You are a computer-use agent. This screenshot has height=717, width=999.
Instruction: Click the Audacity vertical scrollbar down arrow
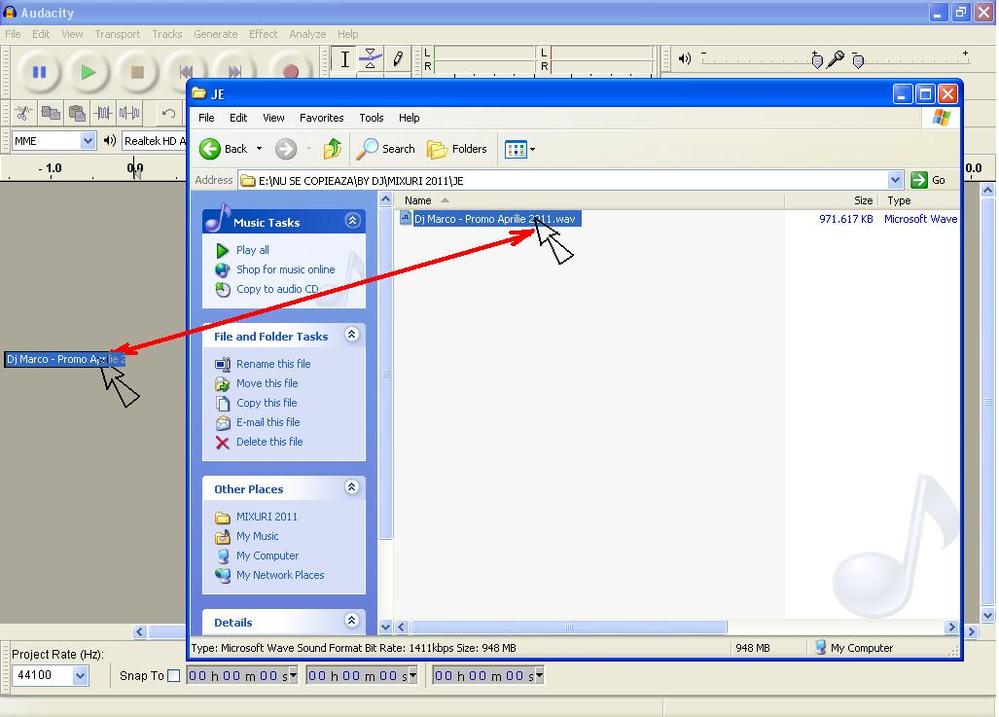988,616
